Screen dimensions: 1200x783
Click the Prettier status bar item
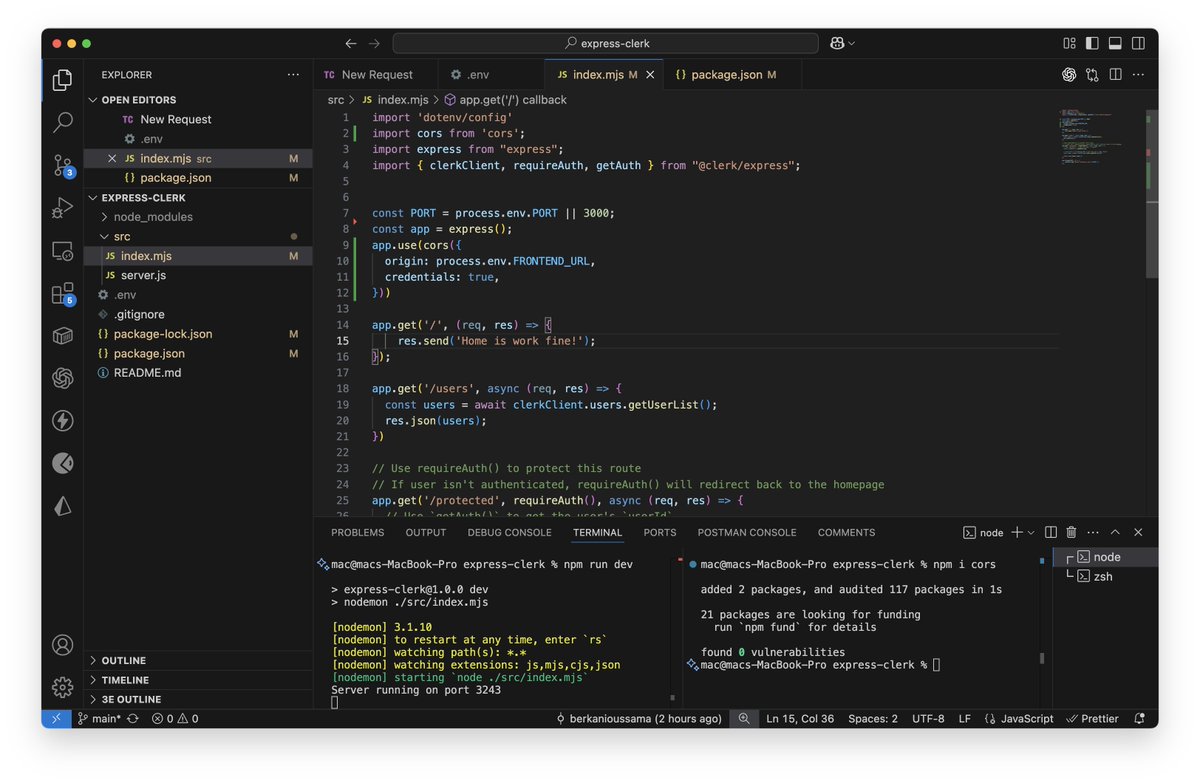click(x=1092, y=719)
